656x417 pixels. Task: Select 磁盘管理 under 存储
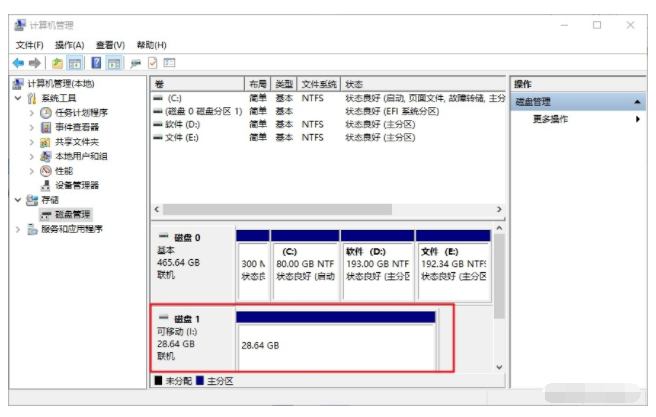pos(70,214)
